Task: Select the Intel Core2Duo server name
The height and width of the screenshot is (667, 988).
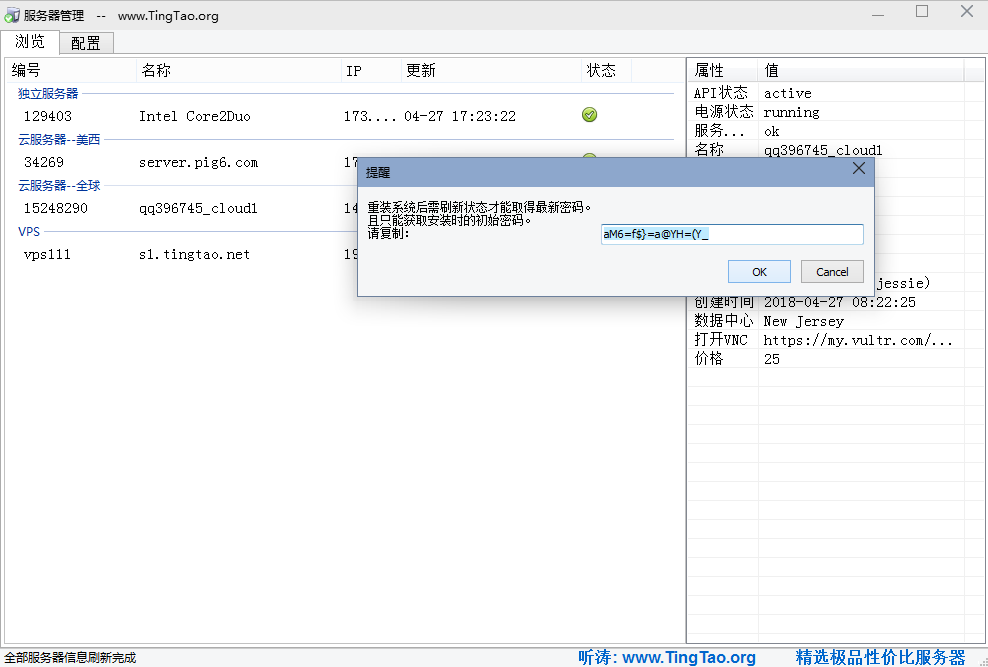Action: 195,116
